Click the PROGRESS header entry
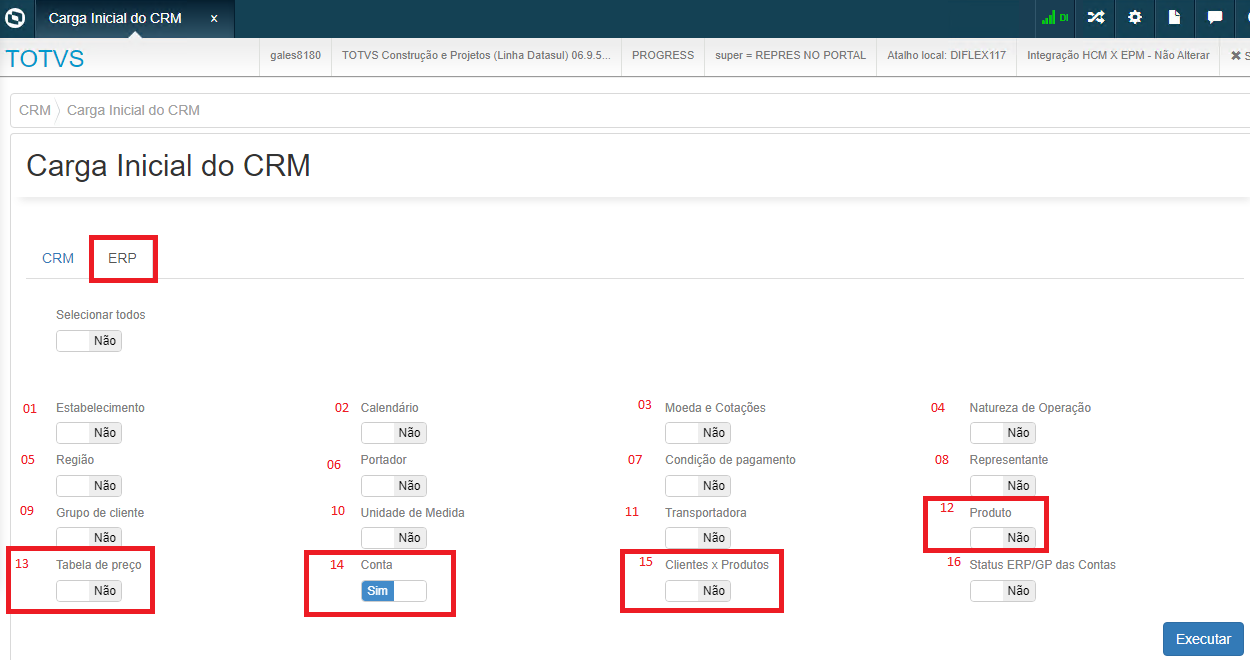 click(x=663, y=56)
